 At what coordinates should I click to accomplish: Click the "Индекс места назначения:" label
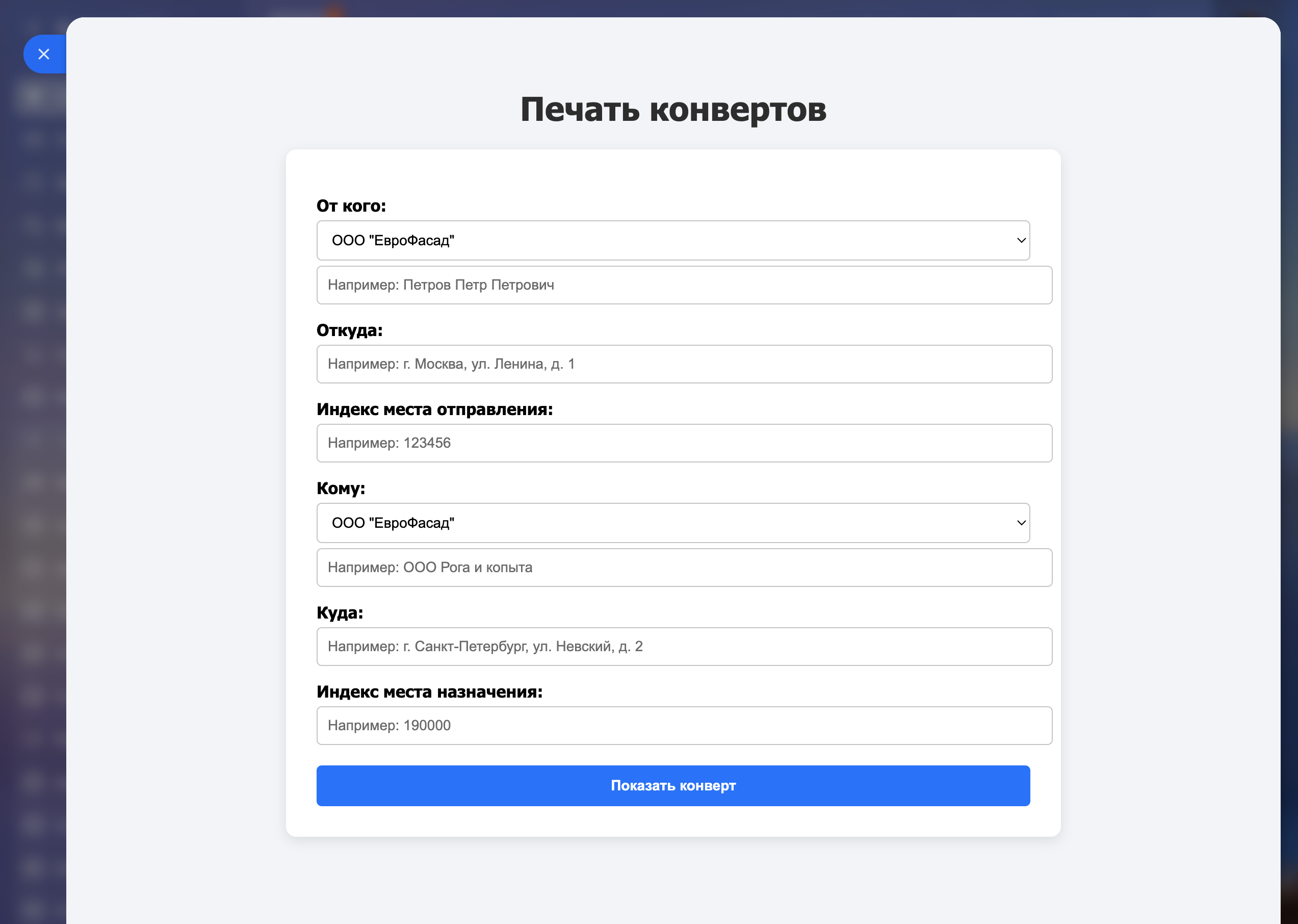pos(429,692)
